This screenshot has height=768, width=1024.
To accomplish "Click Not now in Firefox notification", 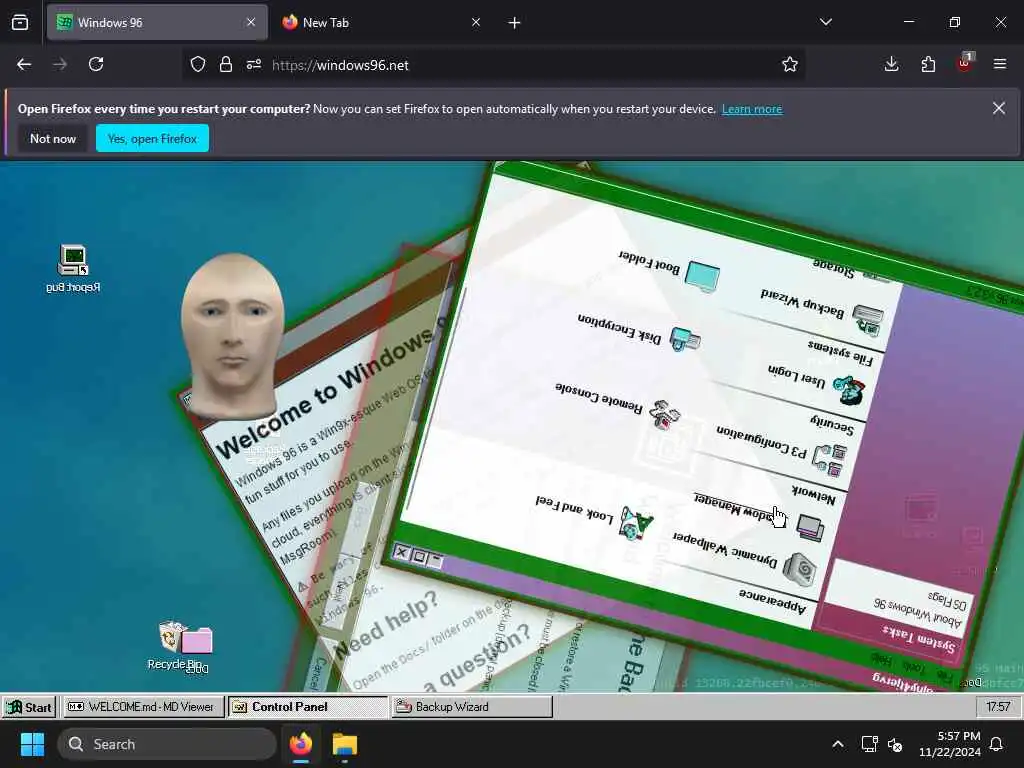I will point(53,138).
